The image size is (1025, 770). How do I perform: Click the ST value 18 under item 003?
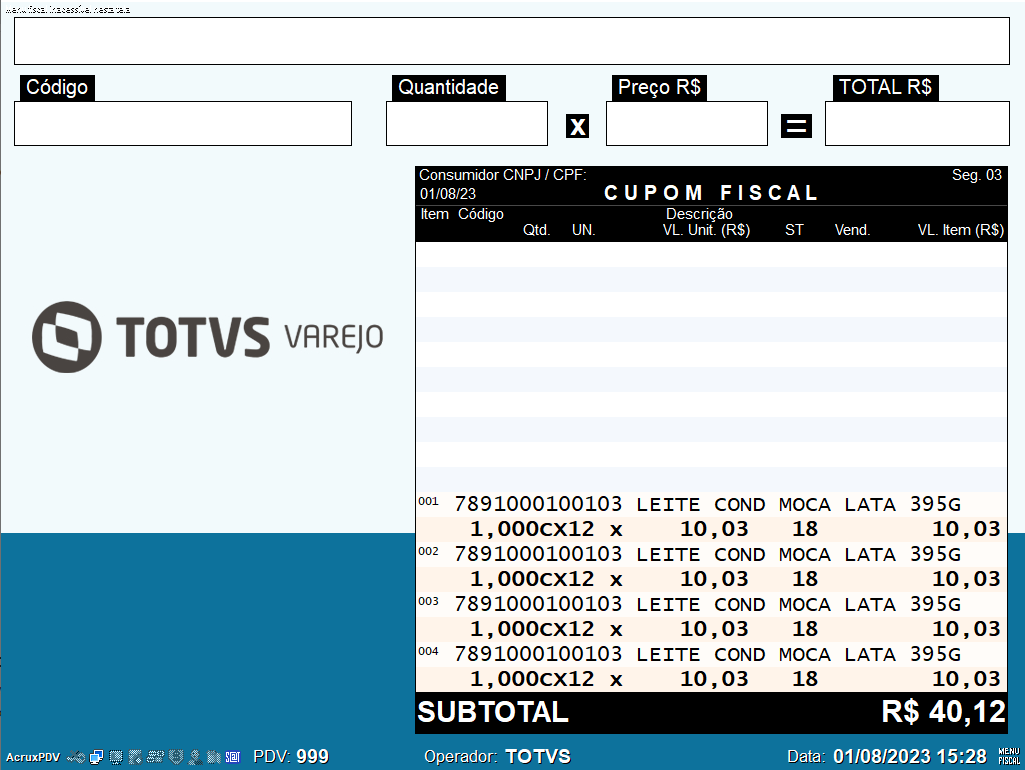(805, 629)
